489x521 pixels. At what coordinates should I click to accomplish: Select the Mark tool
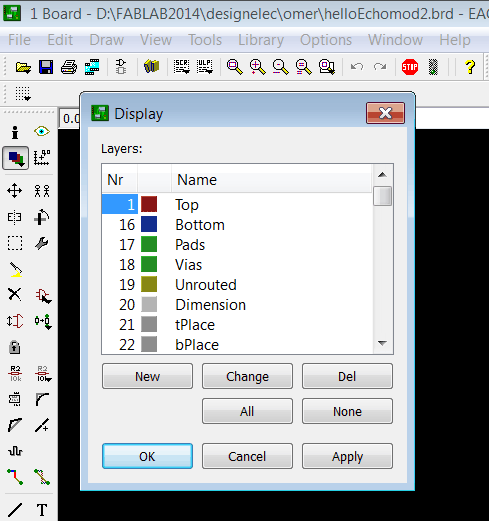(42, 158)
